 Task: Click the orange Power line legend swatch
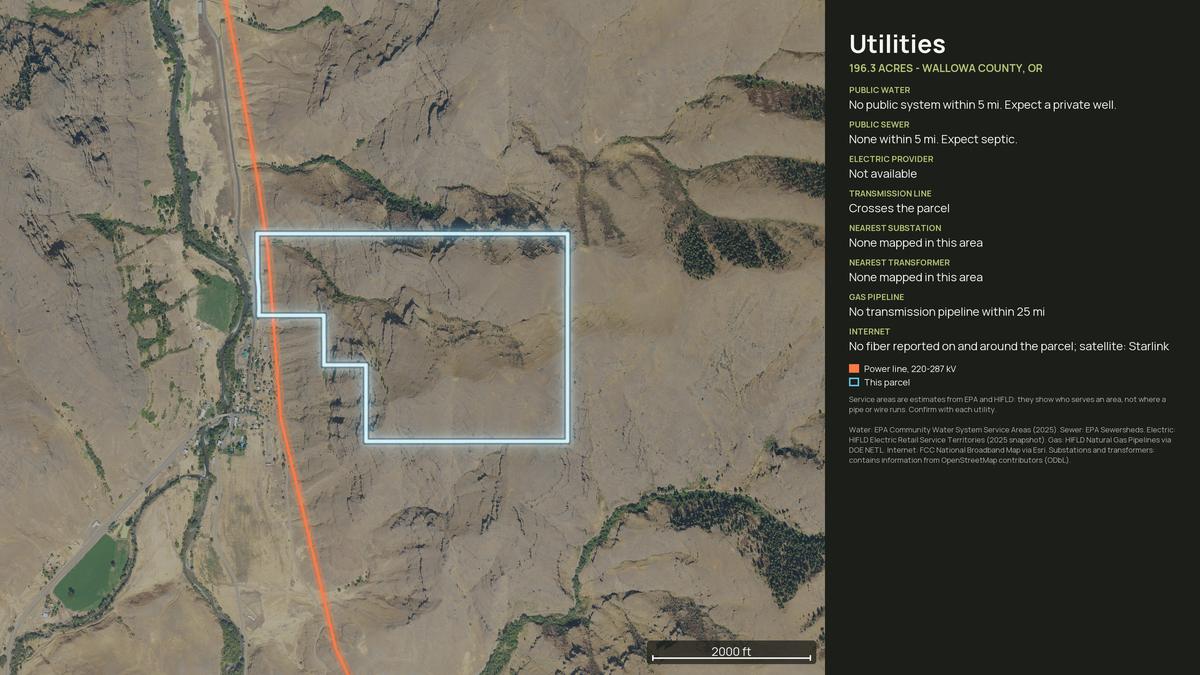(854, 369)
